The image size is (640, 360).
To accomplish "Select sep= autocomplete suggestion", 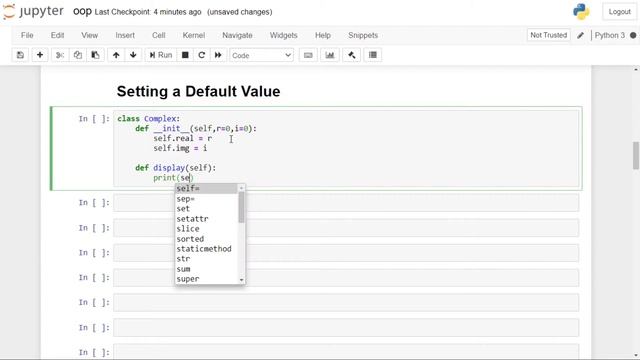I will coord(207,199).
